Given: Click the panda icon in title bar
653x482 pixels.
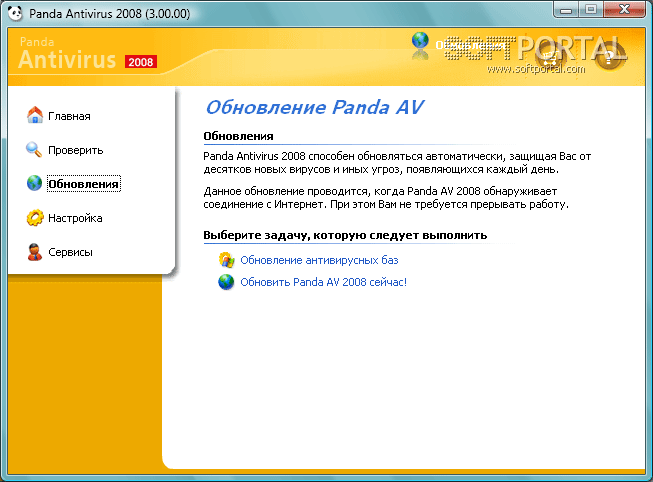Looking at the screenshot, I should [x=15, y=13].
